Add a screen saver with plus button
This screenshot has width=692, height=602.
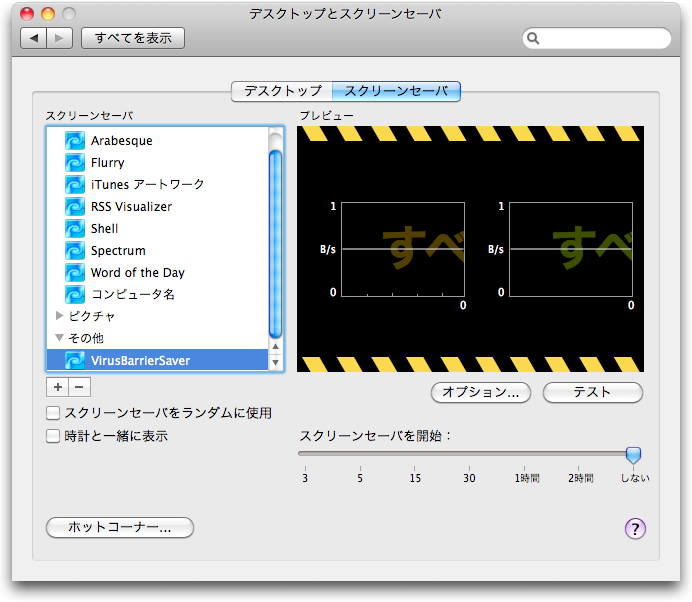[x=57, y=387]
